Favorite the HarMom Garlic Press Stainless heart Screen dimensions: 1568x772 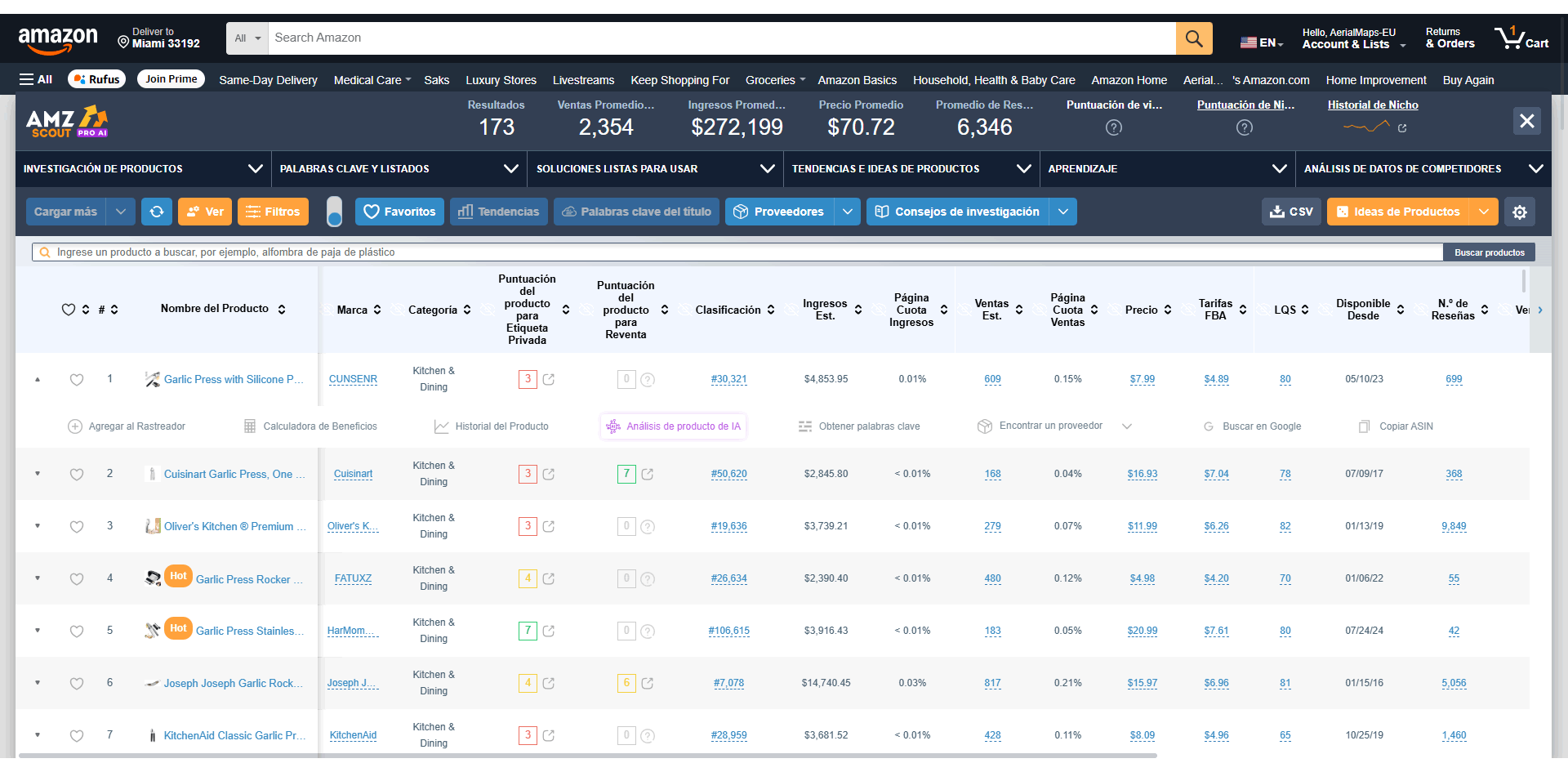click(x=77, y=631)
